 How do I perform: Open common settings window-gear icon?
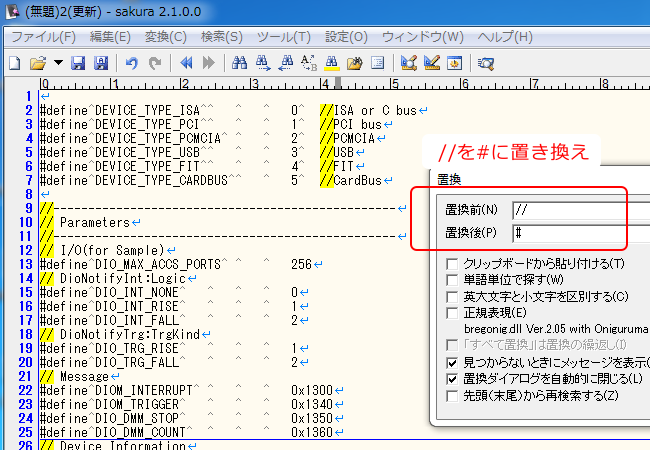(455, 63)
